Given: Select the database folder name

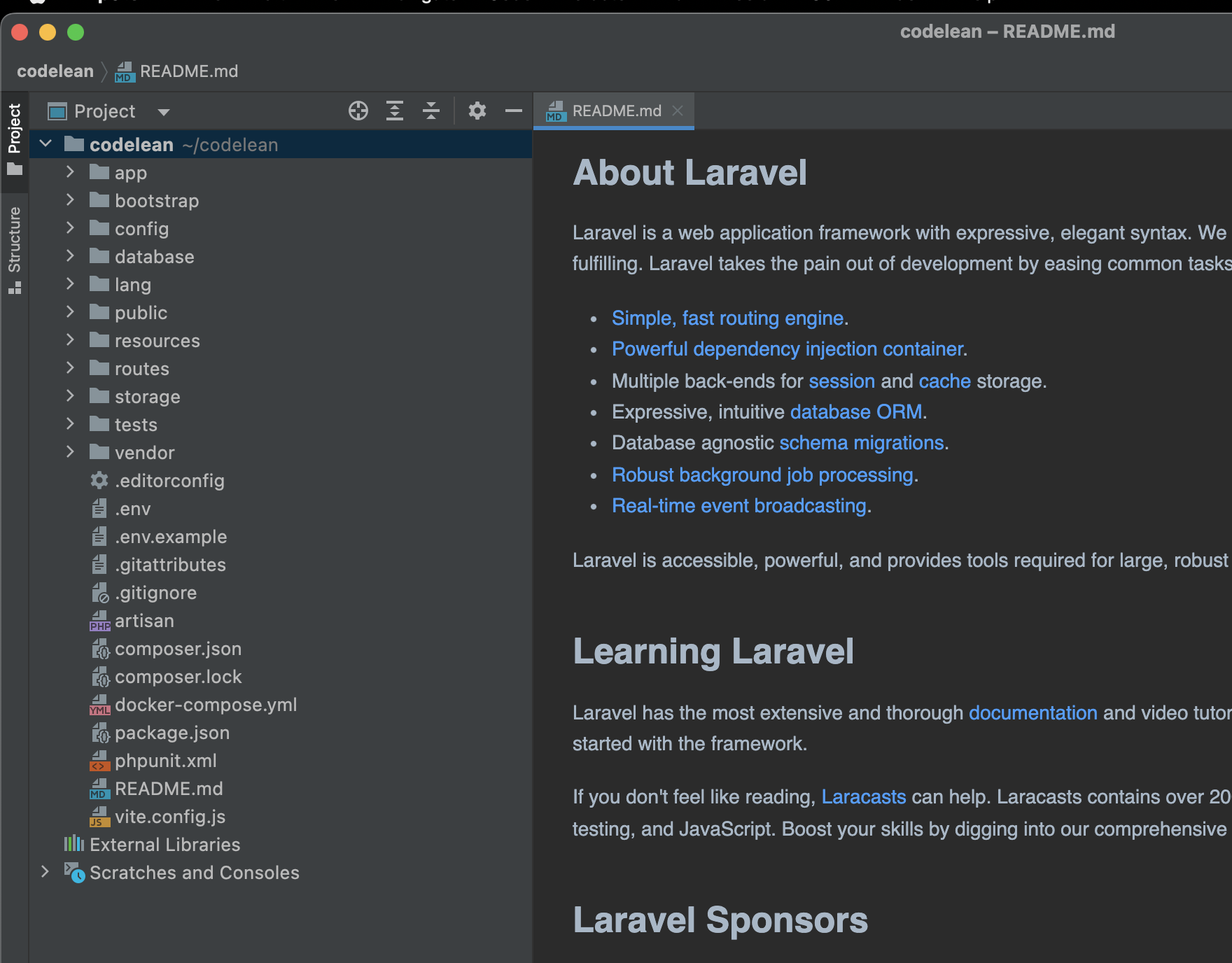Looking at the screenshot, I should point(155,257).
